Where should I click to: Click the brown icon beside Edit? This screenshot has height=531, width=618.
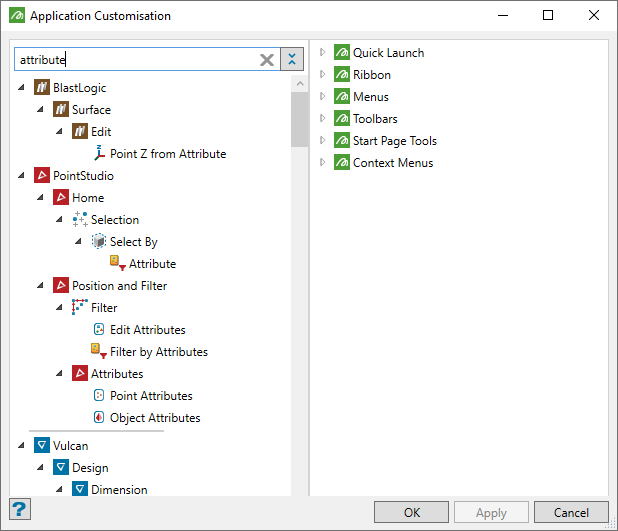[80, 131]
